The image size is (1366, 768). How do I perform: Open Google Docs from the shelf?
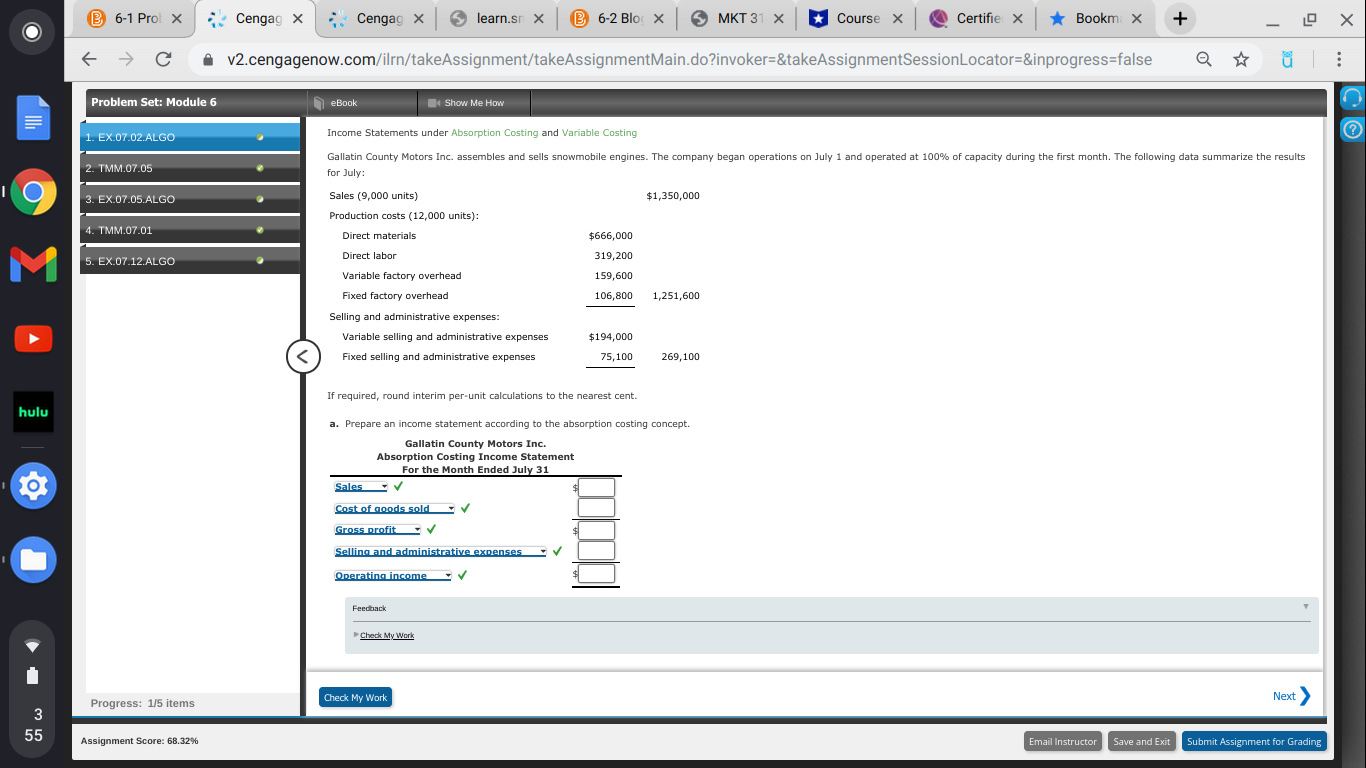tap(33, 120)
